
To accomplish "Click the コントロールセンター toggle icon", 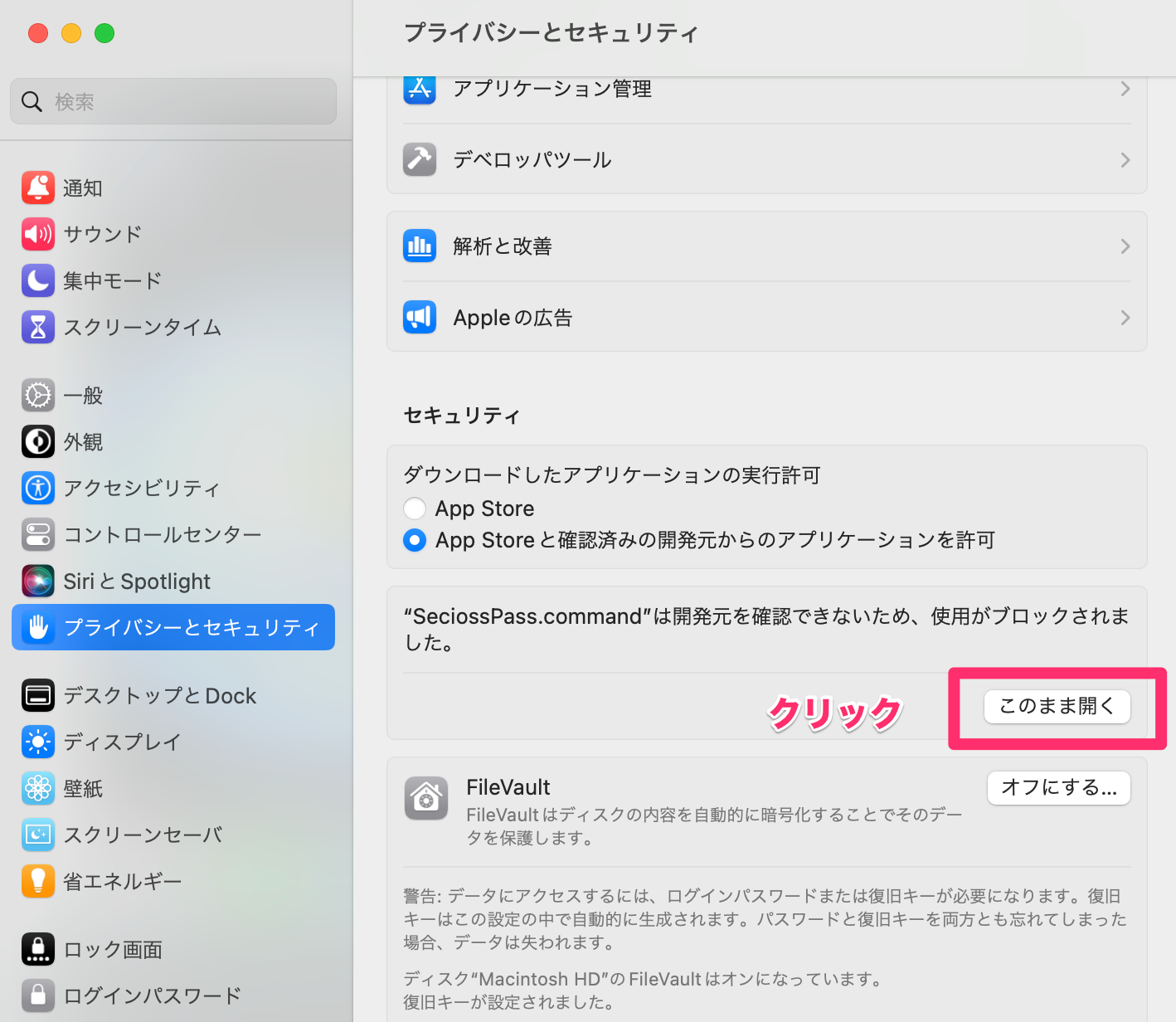I will (x=38, y=535).
